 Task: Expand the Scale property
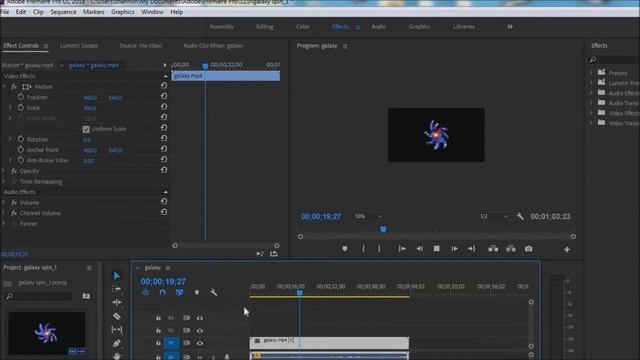tap(10, 108)
